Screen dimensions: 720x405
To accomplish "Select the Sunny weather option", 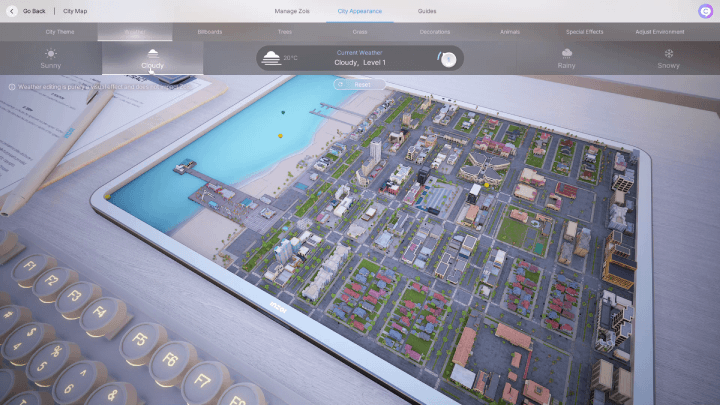I will coord(50,58).
